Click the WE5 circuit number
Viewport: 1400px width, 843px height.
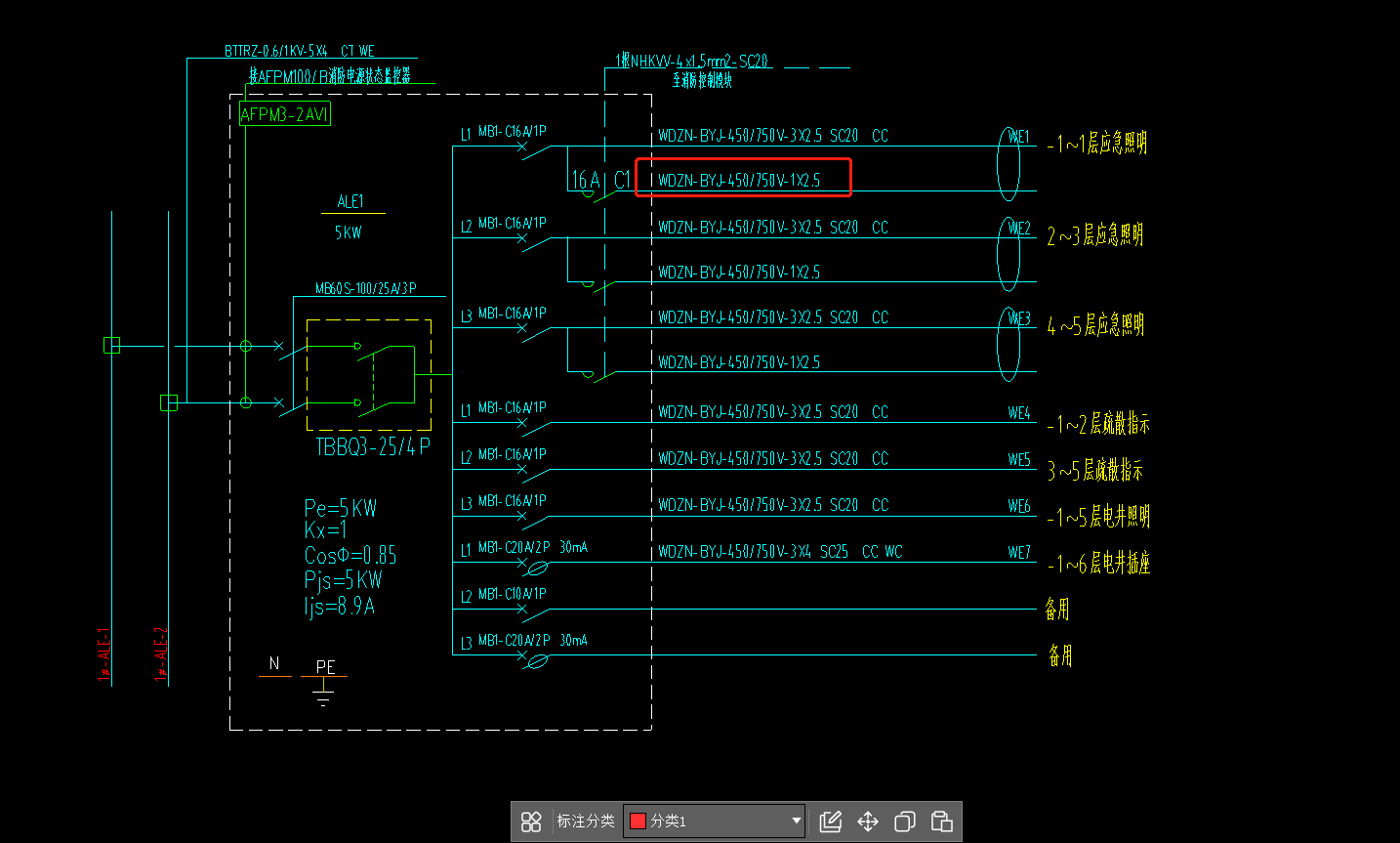tap(1018, 459)
